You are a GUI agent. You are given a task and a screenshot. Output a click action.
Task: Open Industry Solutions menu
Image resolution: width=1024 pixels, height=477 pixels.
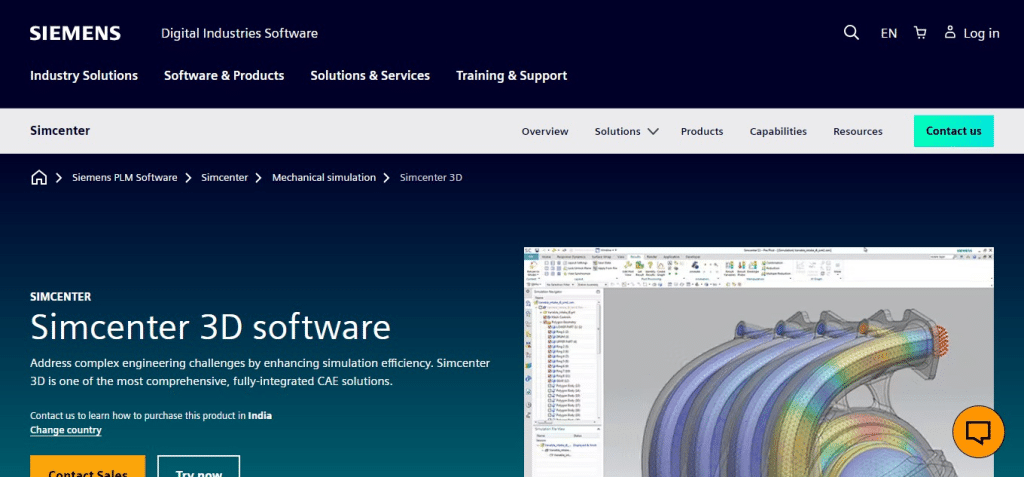(84, 76)
